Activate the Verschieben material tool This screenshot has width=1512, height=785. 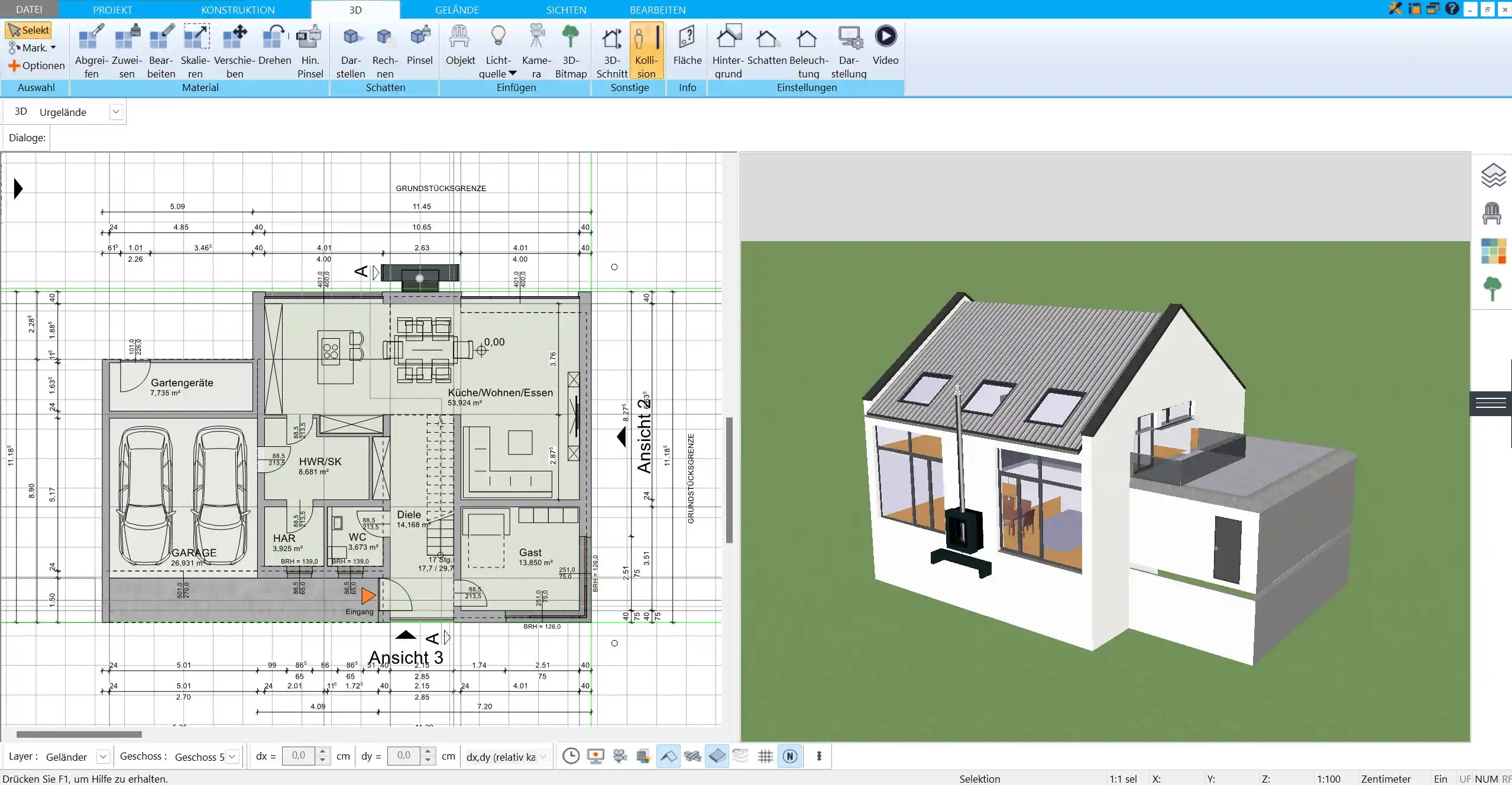pos(234,51)
